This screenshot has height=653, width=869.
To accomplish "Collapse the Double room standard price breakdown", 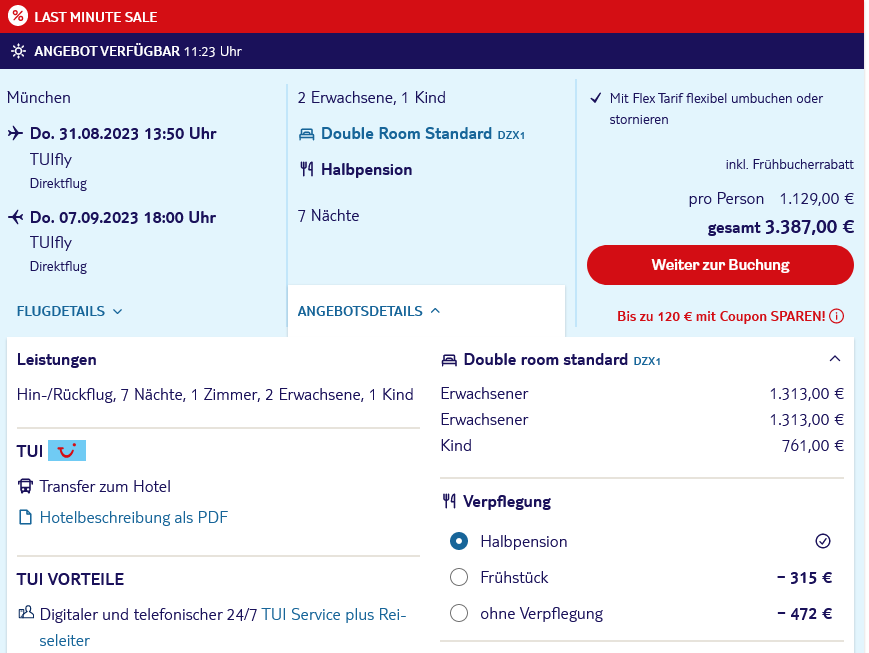I will (835, 359).
